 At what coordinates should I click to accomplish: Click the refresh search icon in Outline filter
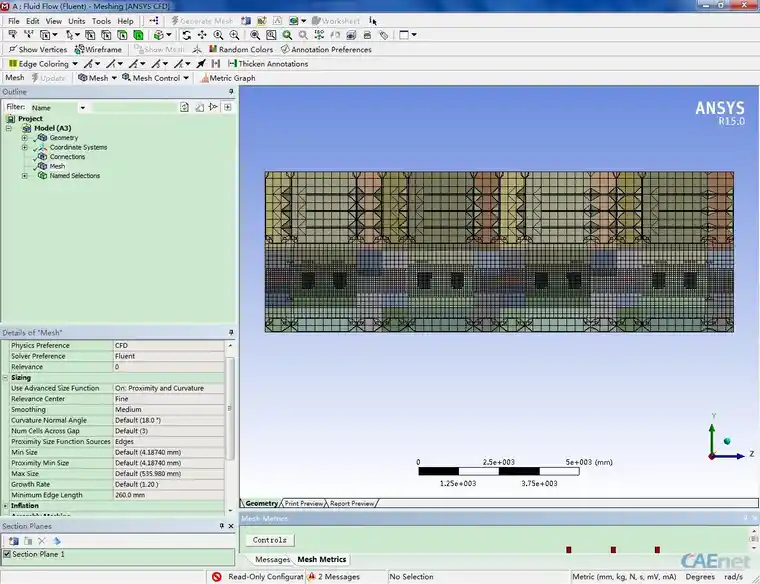click(184, 107)
